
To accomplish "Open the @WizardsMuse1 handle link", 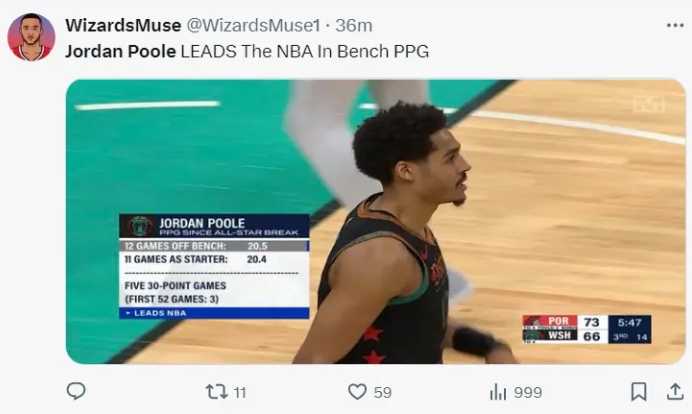I will pos(253,25).
